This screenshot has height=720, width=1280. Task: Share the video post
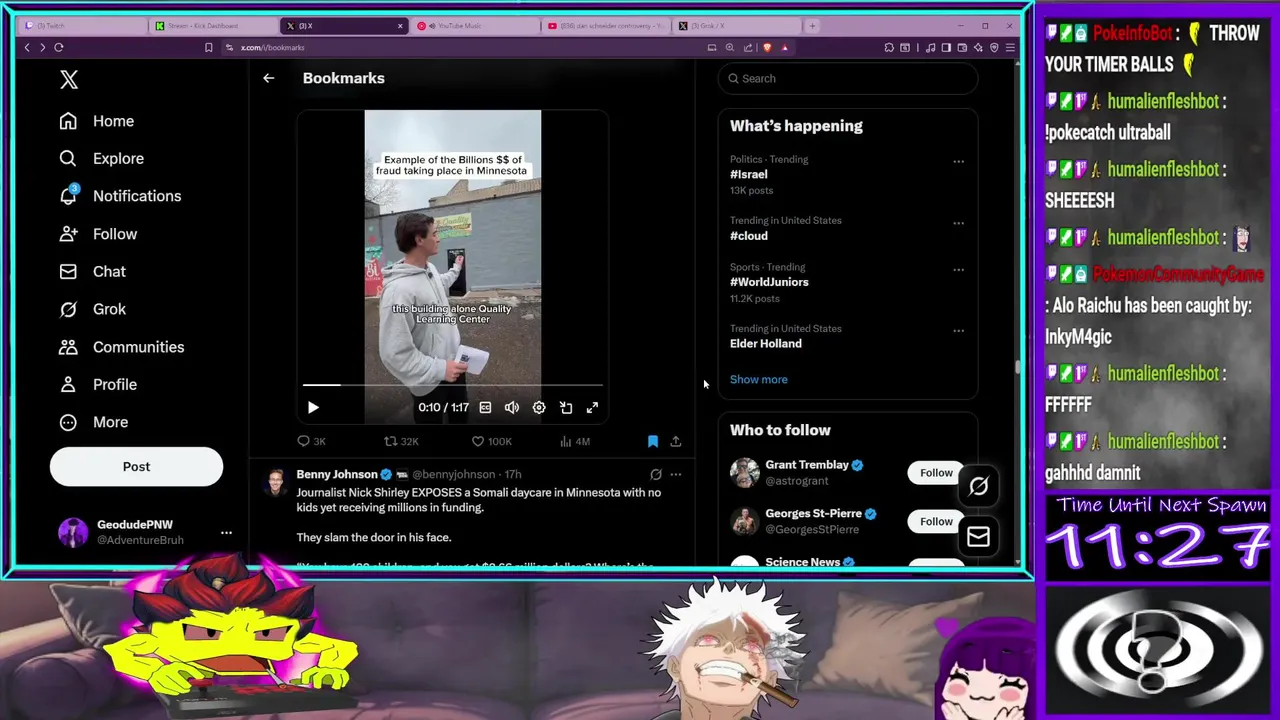[676, 441]
